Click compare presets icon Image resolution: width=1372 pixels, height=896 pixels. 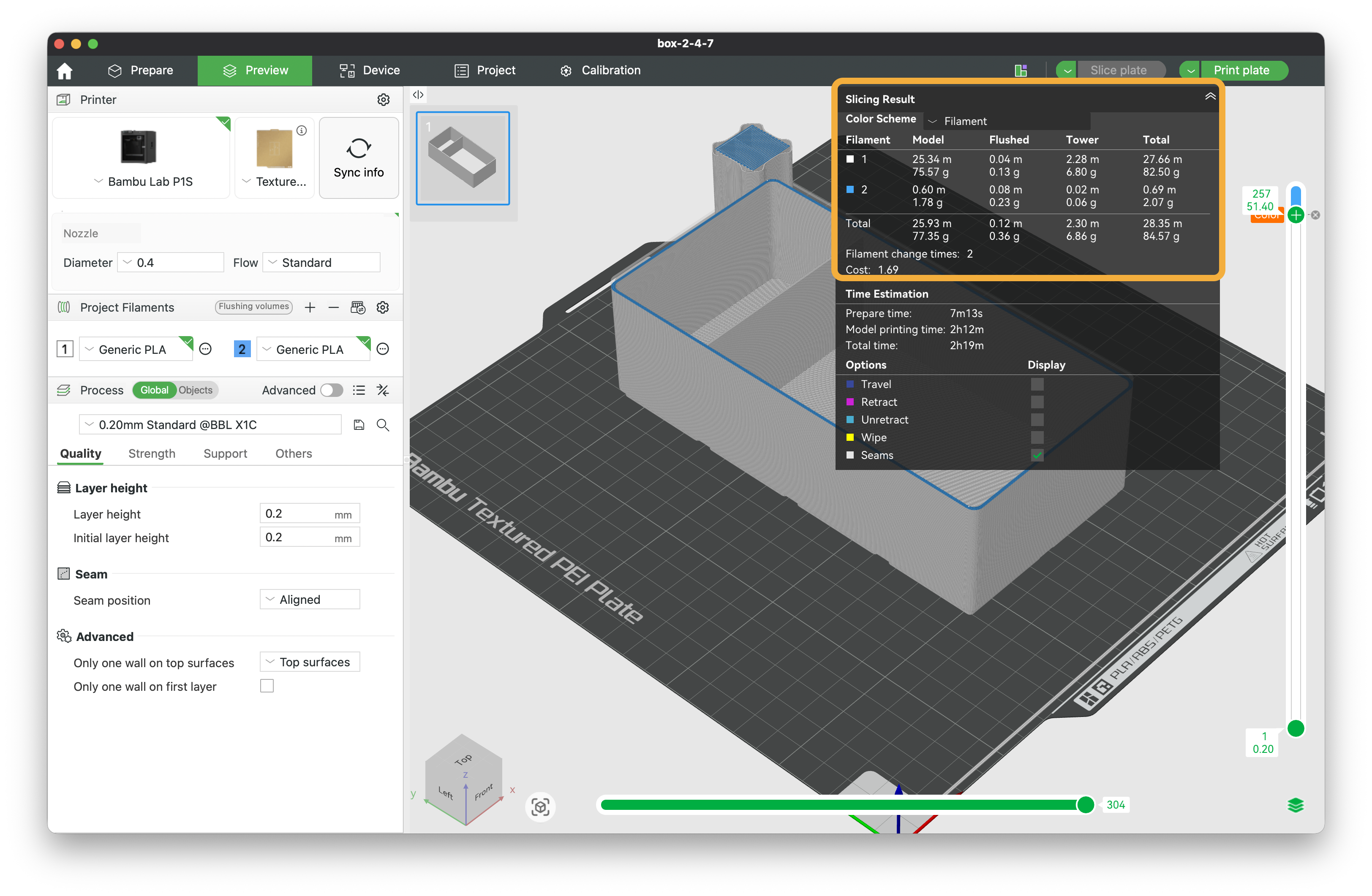[x=383, y=391]
